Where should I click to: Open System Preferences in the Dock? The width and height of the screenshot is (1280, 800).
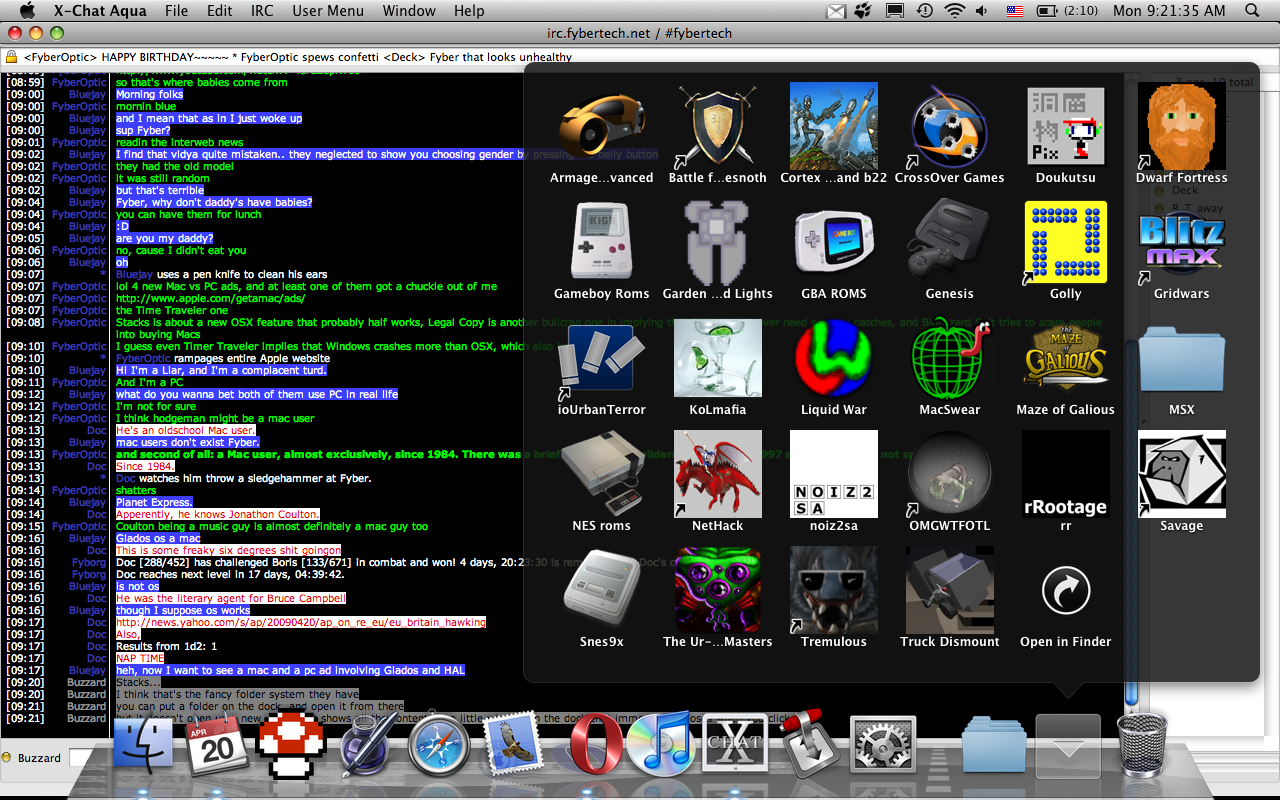[x=882, y=746]
